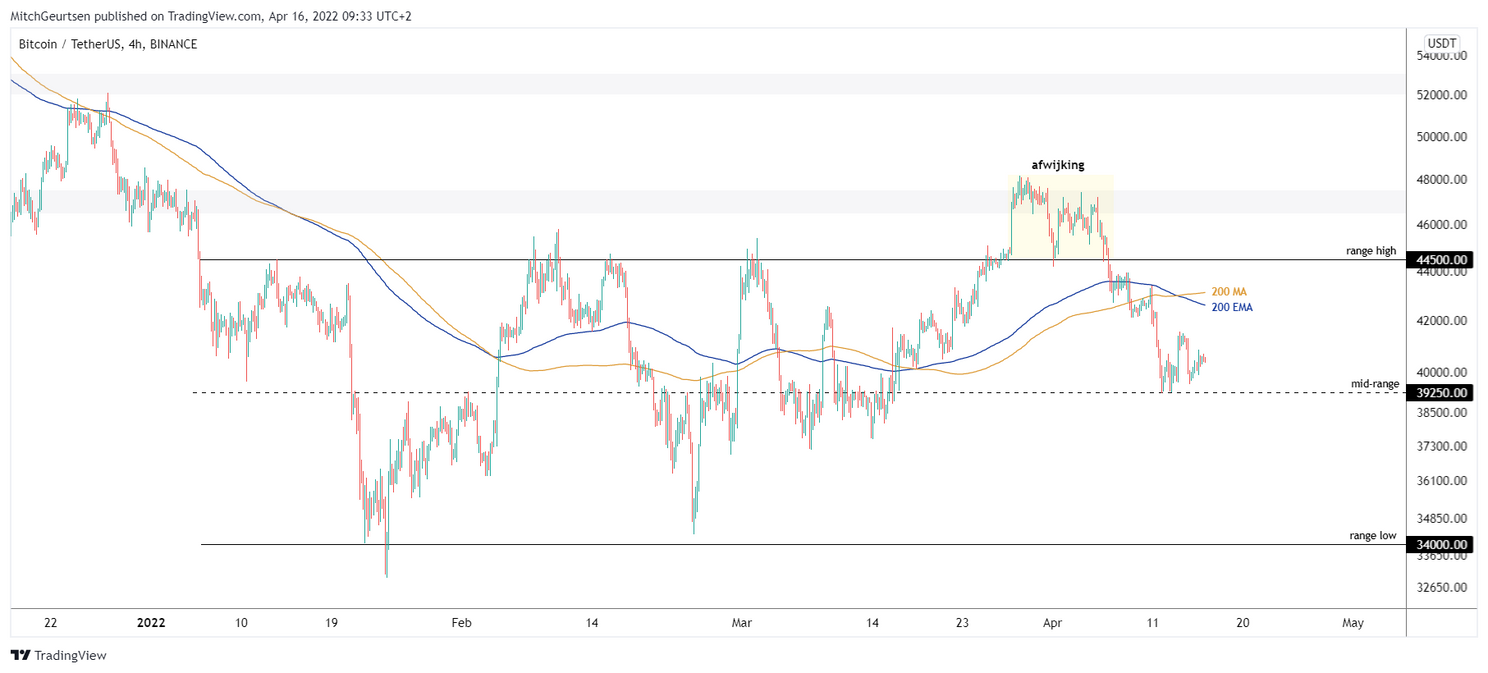This screenshot has width=1488, height=673.
Task: Click the blue '200 EMA' label
Action: pos(1232,308)
